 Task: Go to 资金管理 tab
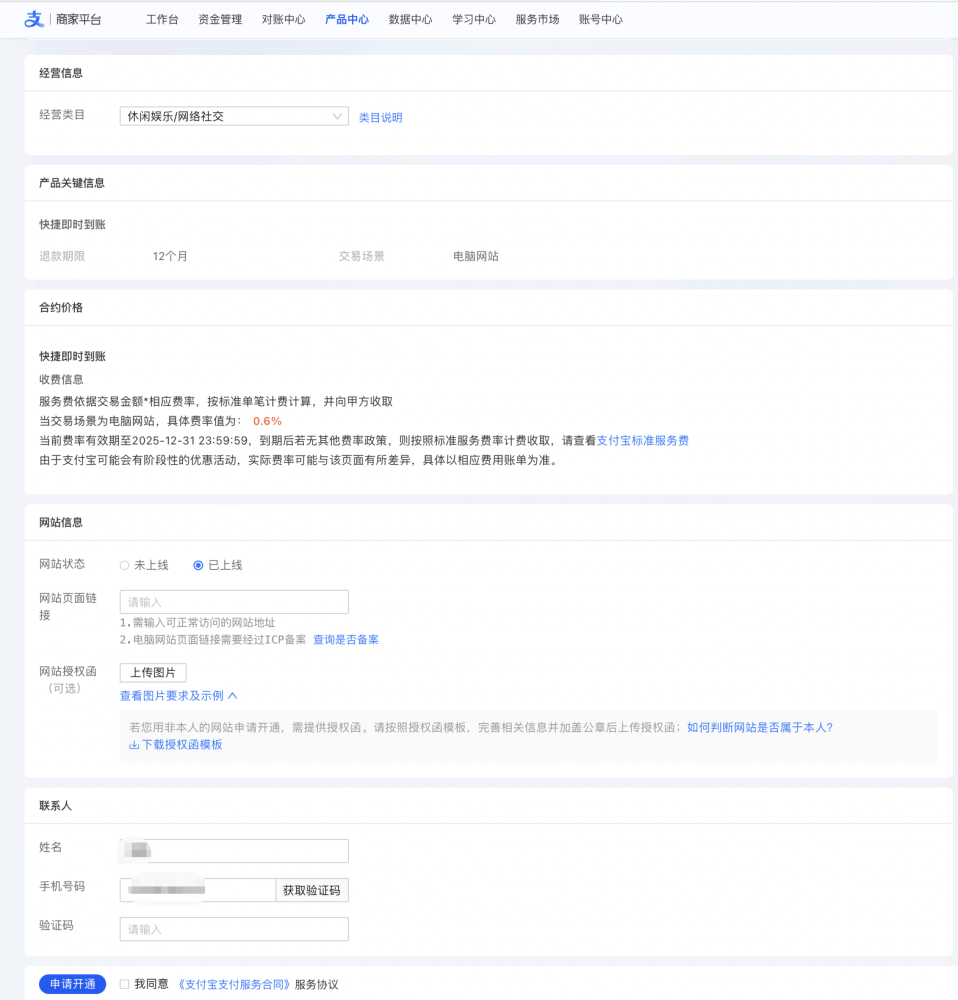220,19
